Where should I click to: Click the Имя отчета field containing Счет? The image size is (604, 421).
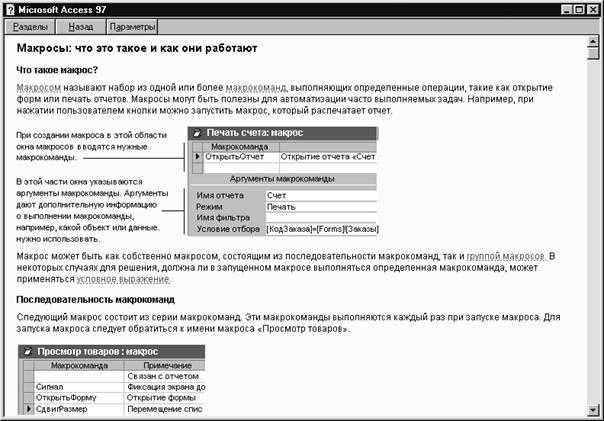point(321,195)
